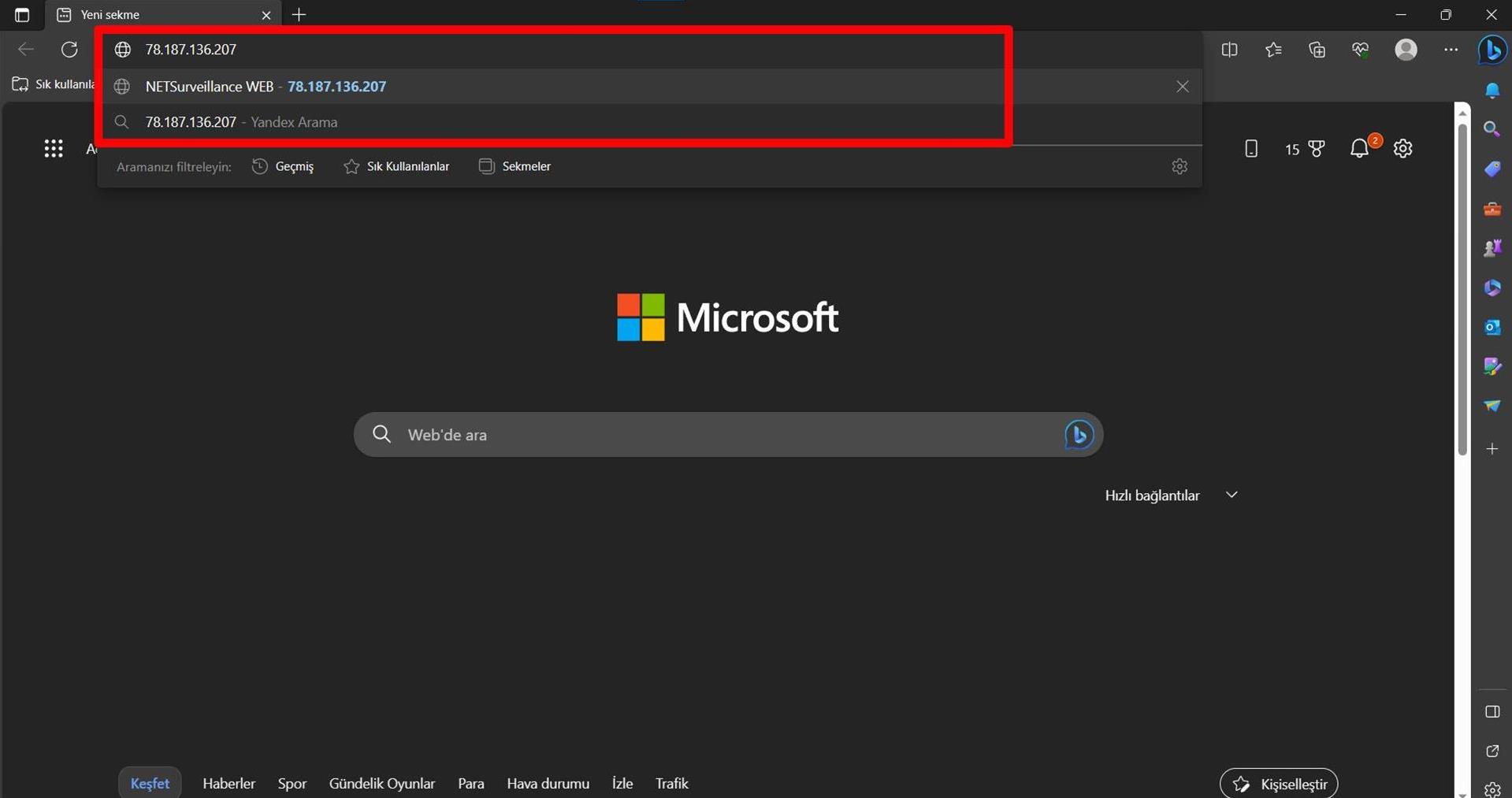Open Favorites star icon in toolbar
The height and width of the screenshot is (798, 1512).
1273,50
